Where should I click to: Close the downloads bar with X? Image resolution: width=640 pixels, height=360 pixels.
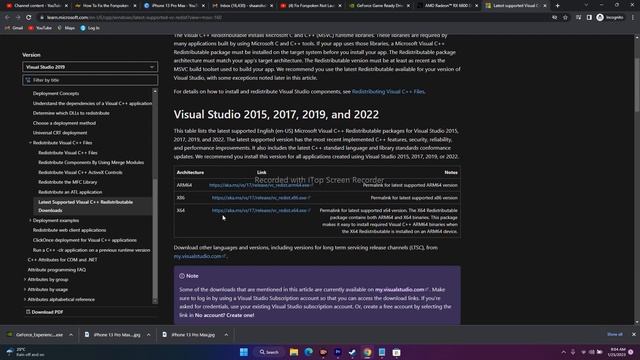[633, 335]
